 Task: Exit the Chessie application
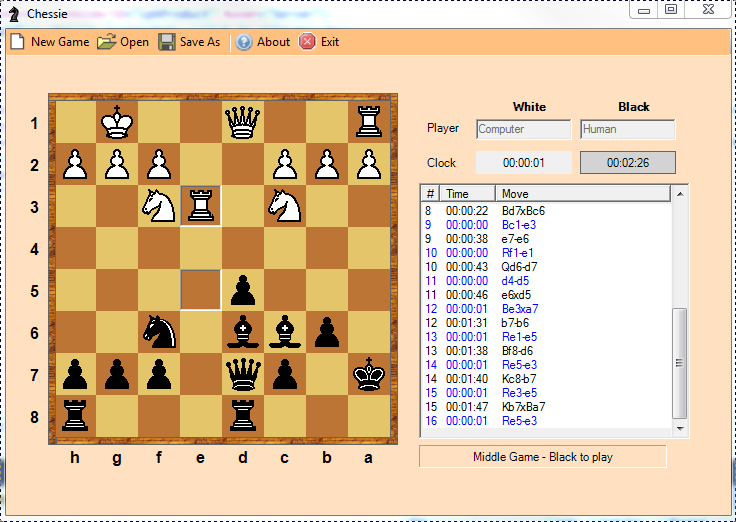319,42
